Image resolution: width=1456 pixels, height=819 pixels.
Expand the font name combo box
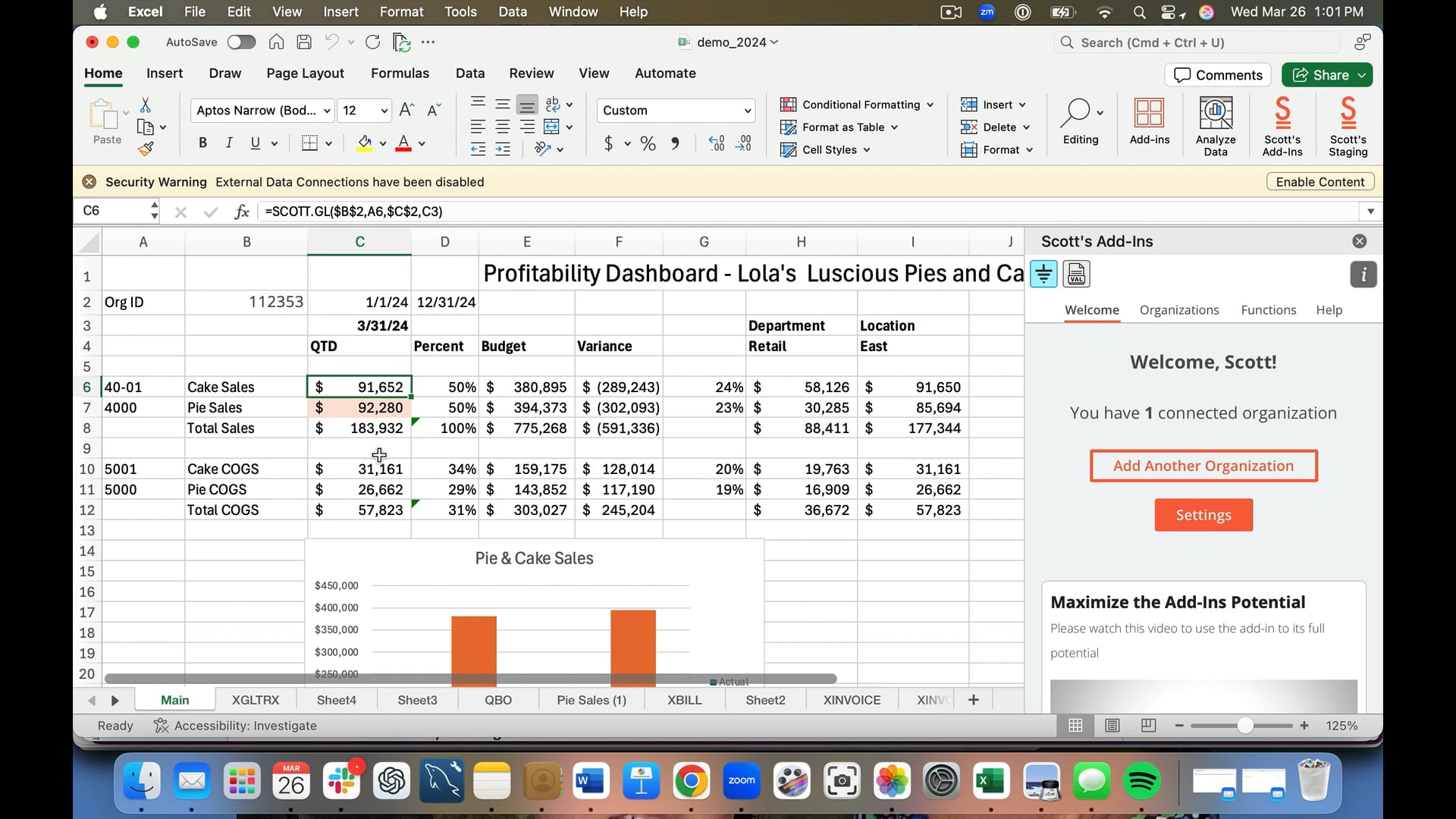(327, 111)
